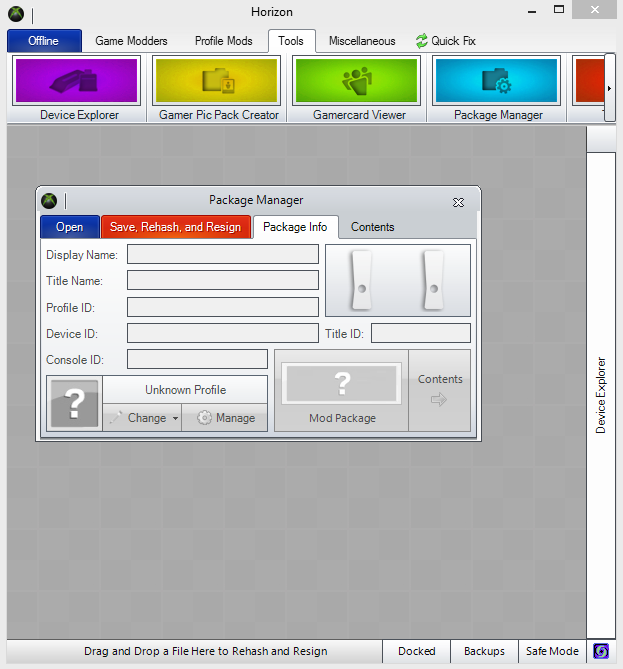
Task: Click the right console thumbnail image
Action: (x=434, y=280)
